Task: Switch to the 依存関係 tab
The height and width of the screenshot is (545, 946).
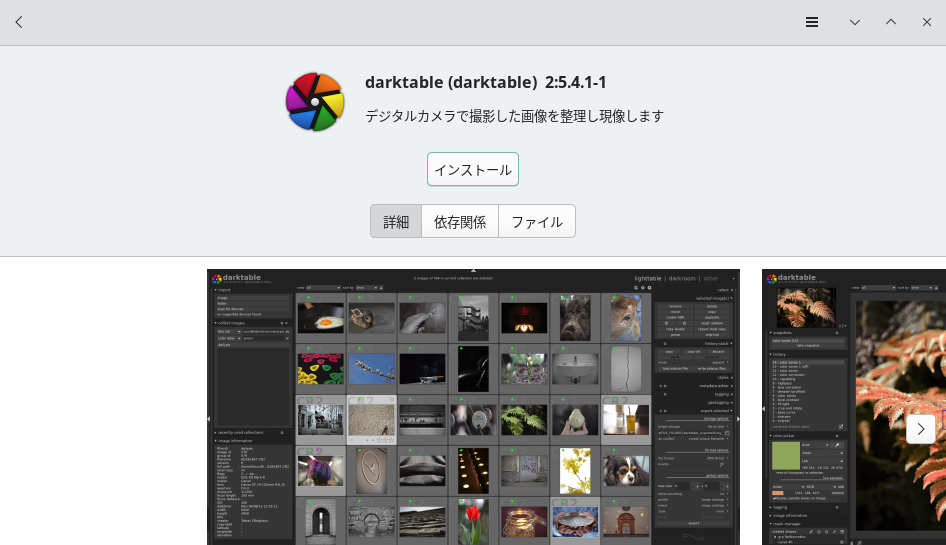Action: coord(460,221)
